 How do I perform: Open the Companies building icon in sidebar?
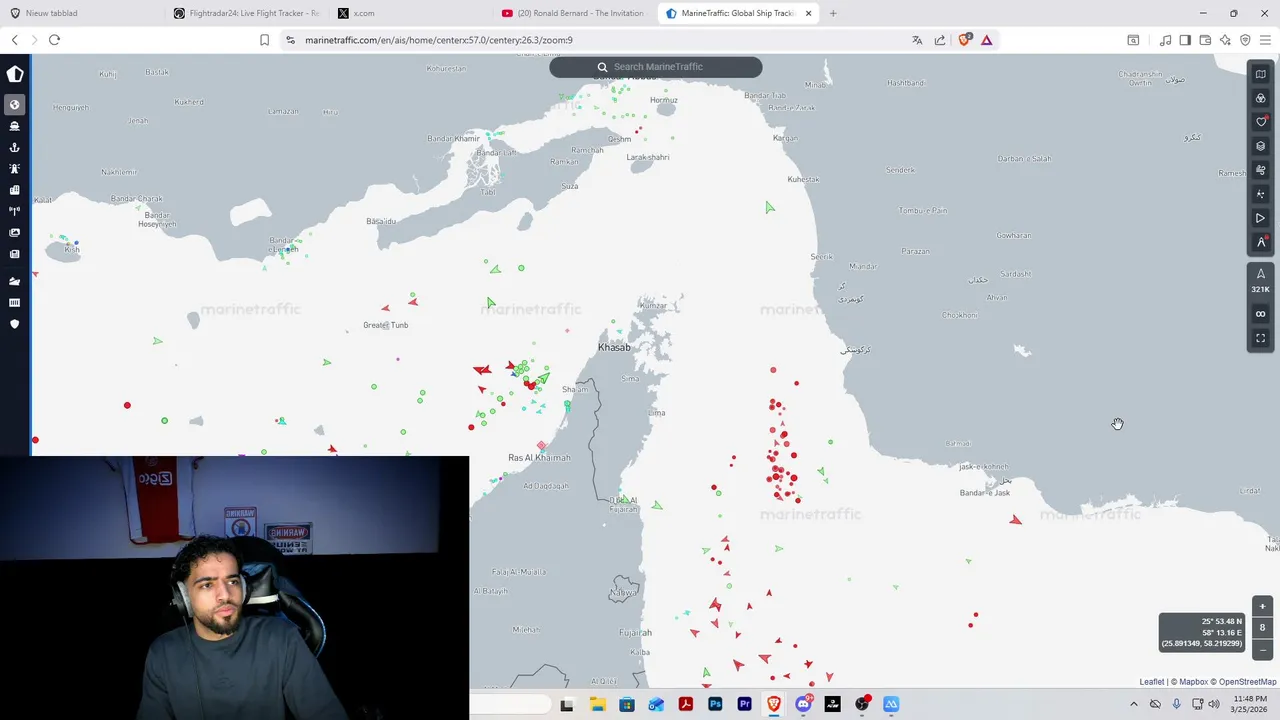coord(15,190)
